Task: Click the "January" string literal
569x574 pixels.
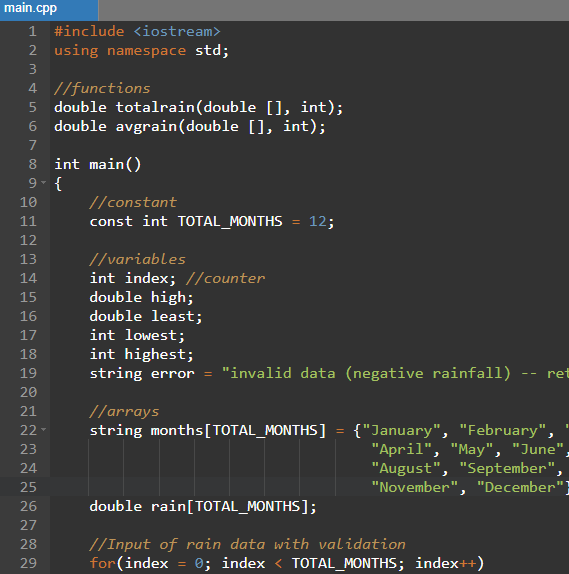Action: (x=401, y=430)
